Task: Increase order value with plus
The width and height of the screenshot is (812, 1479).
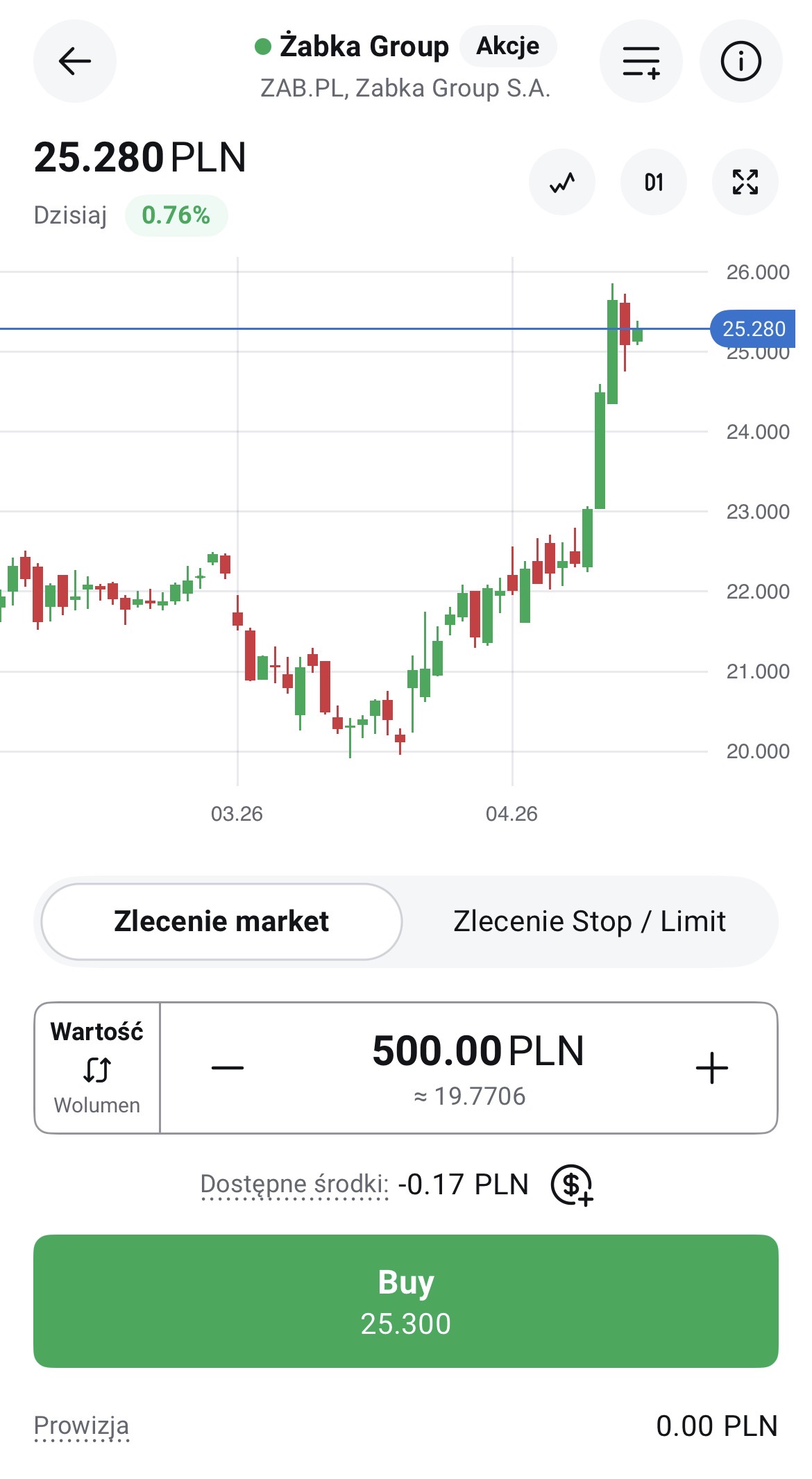Action: 711,1068
